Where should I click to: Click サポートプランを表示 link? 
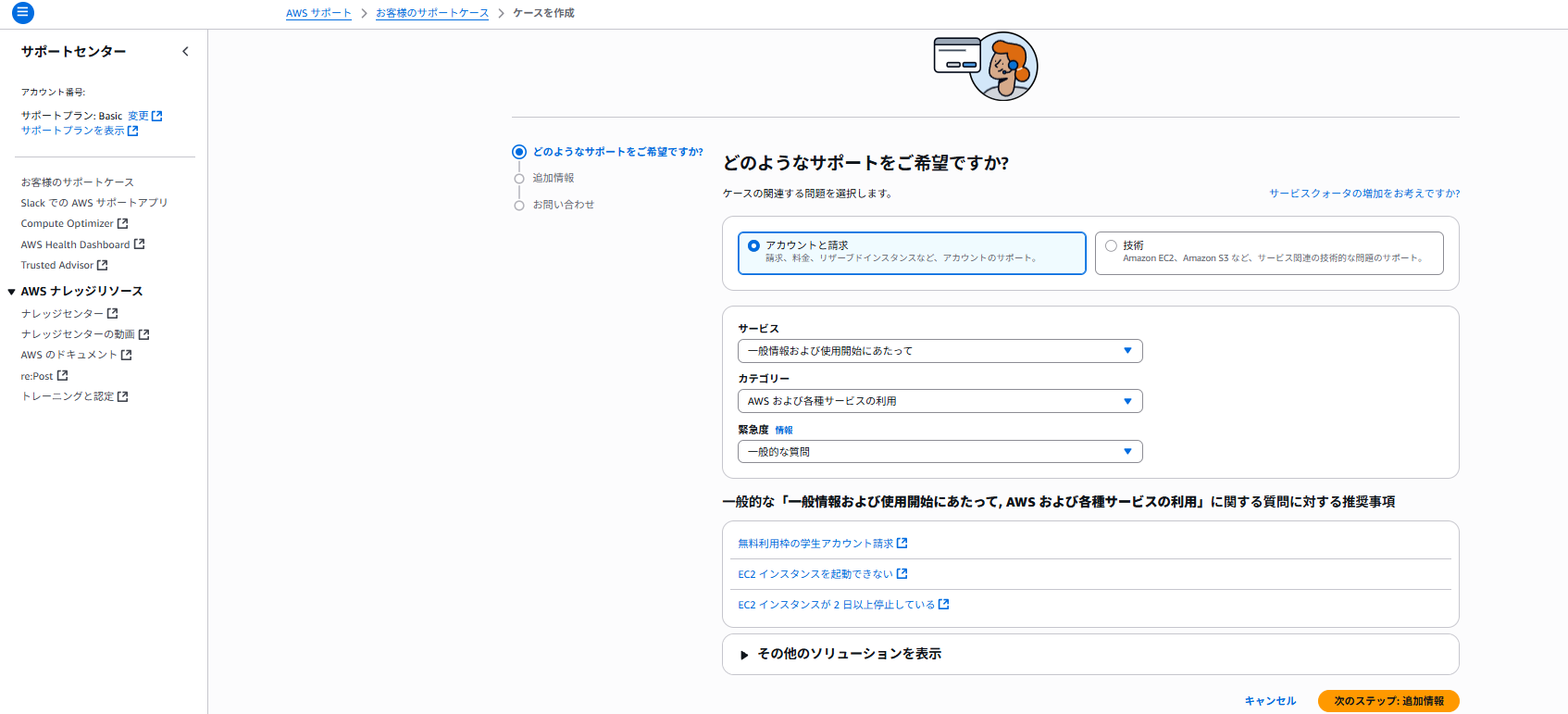(x=72, y=131)
